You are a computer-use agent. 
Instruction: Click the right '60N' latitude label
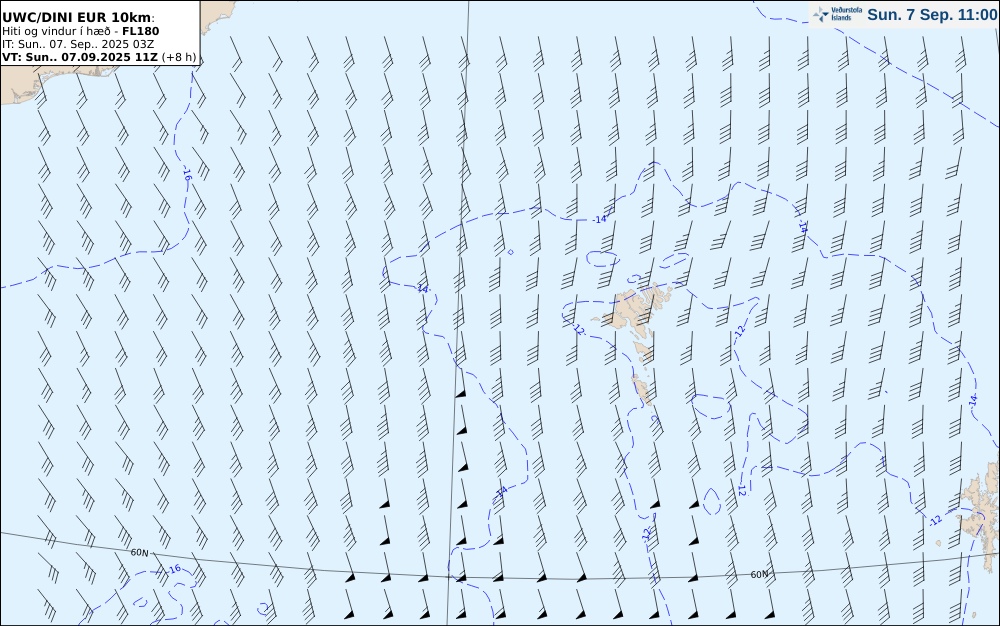tap(759, 574)
